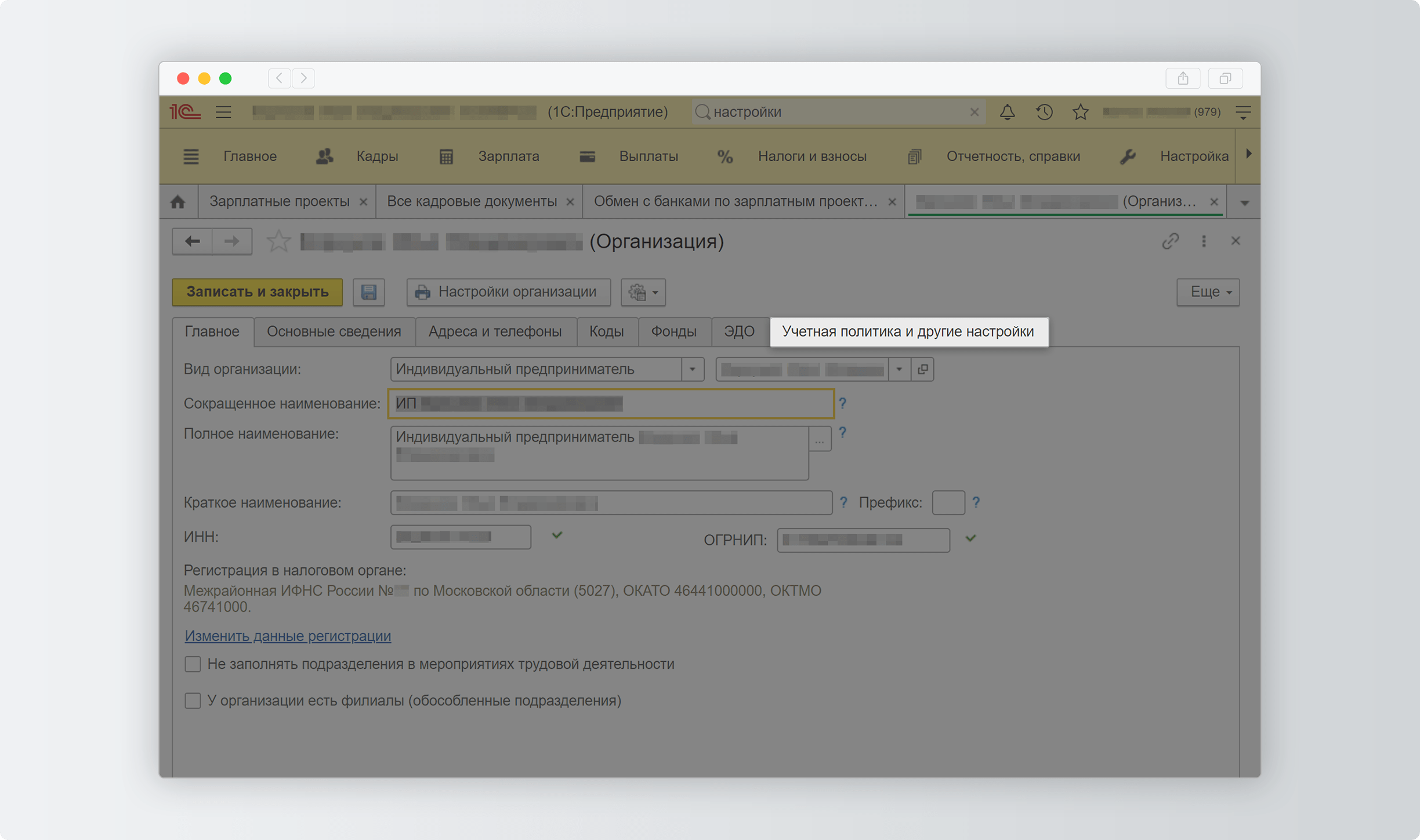Click the share icon in window title bar

click(1183, 78)
